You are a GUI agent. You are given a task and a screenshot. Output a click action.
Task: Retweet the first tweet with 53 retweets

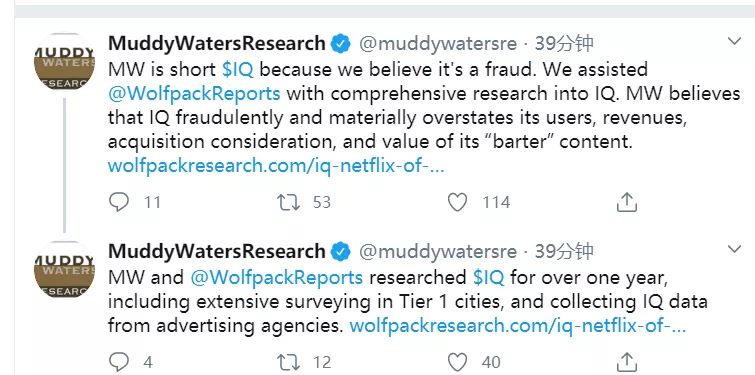288,202
